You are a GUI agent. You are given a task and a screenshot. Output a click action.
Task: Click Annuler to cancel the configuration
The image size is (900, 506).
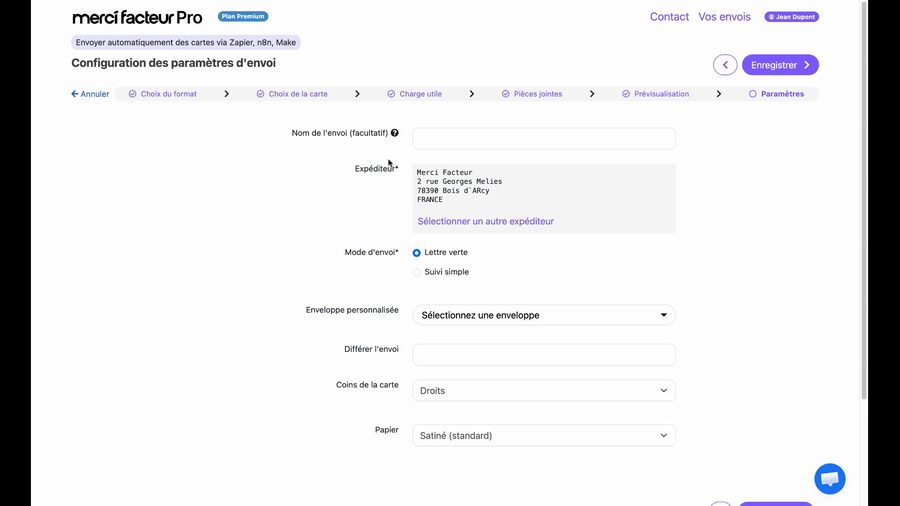pyautogui.click(x=90, y=94)
